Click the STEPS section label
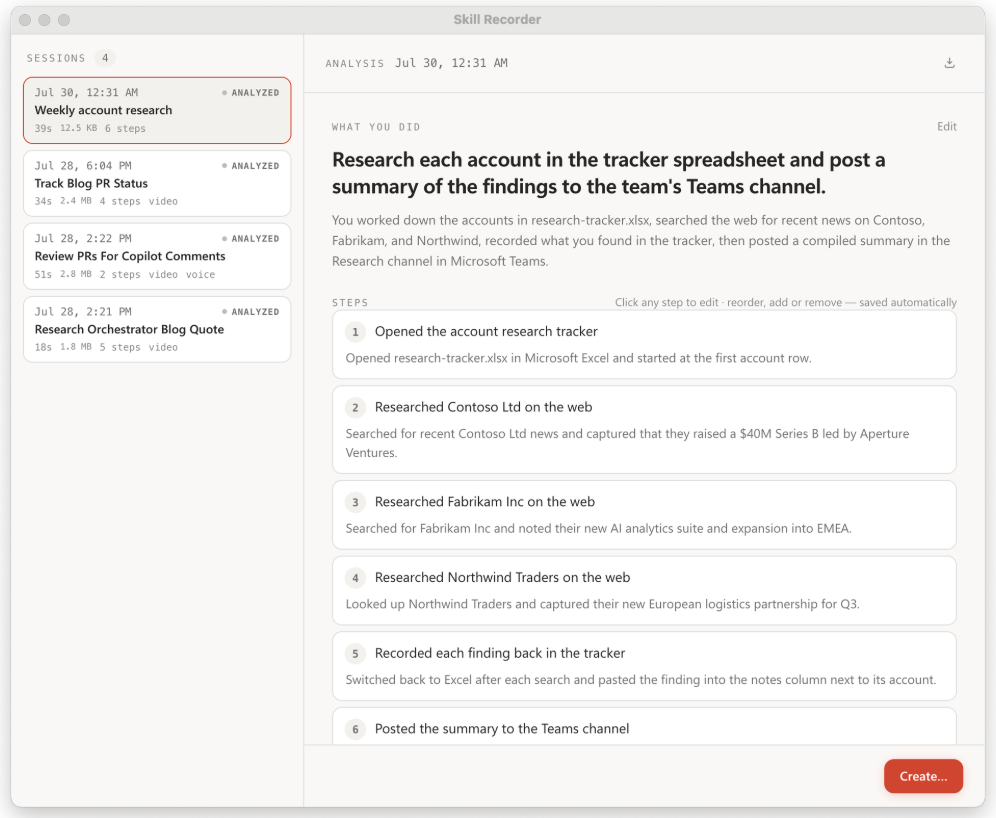This screenshot has width=996, height=818. (x=350, y=302)
